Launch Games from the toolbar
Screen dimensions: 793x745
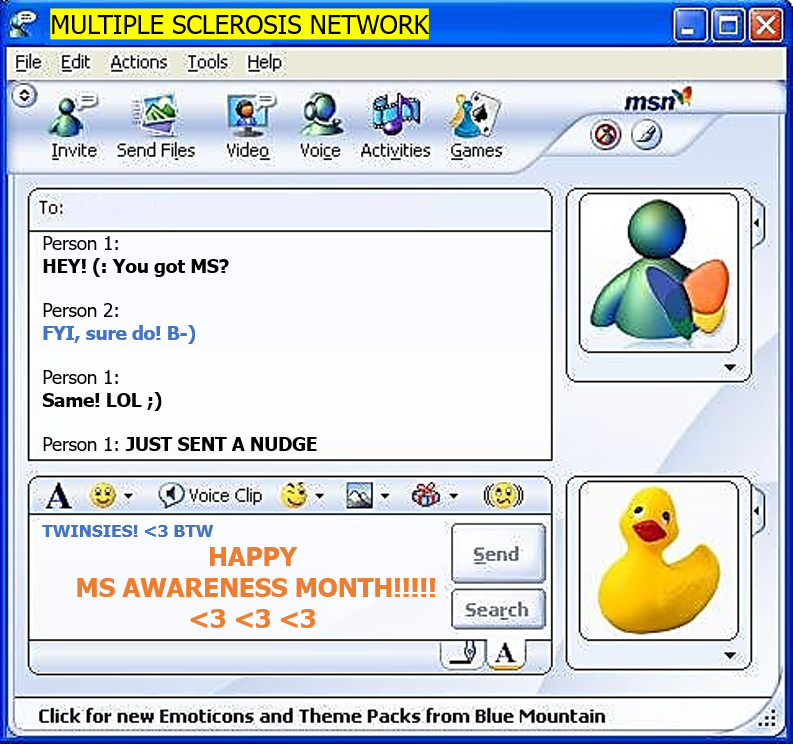tap(476, 126)
